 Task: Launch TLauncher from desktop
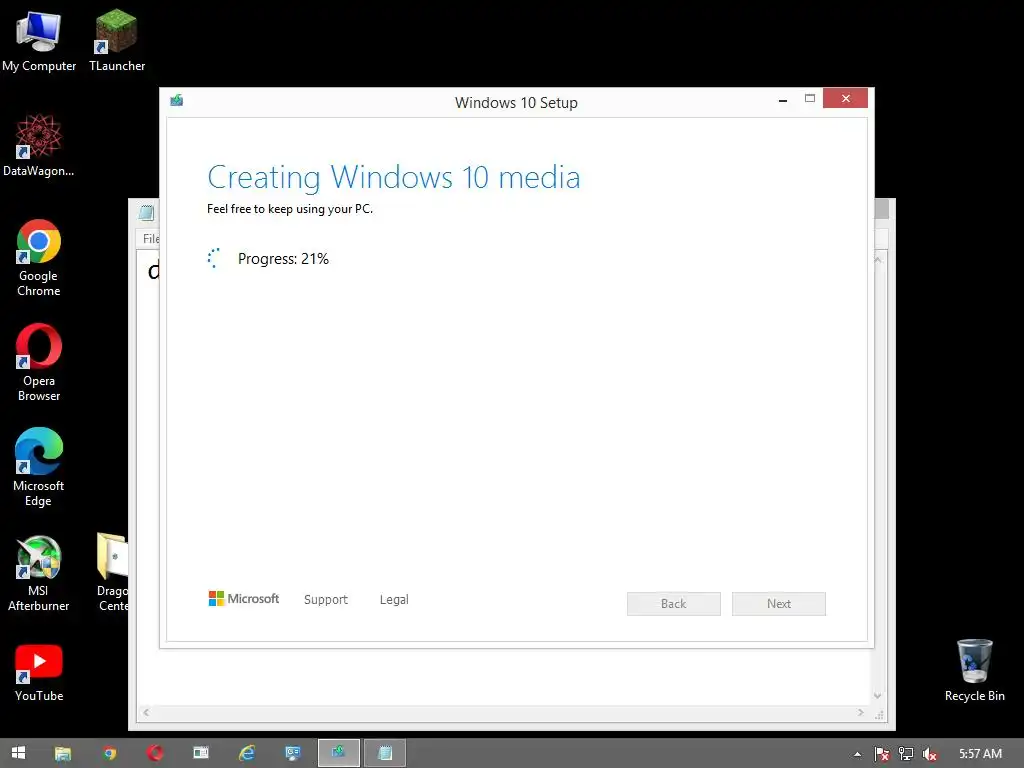[x=117, y=40]
